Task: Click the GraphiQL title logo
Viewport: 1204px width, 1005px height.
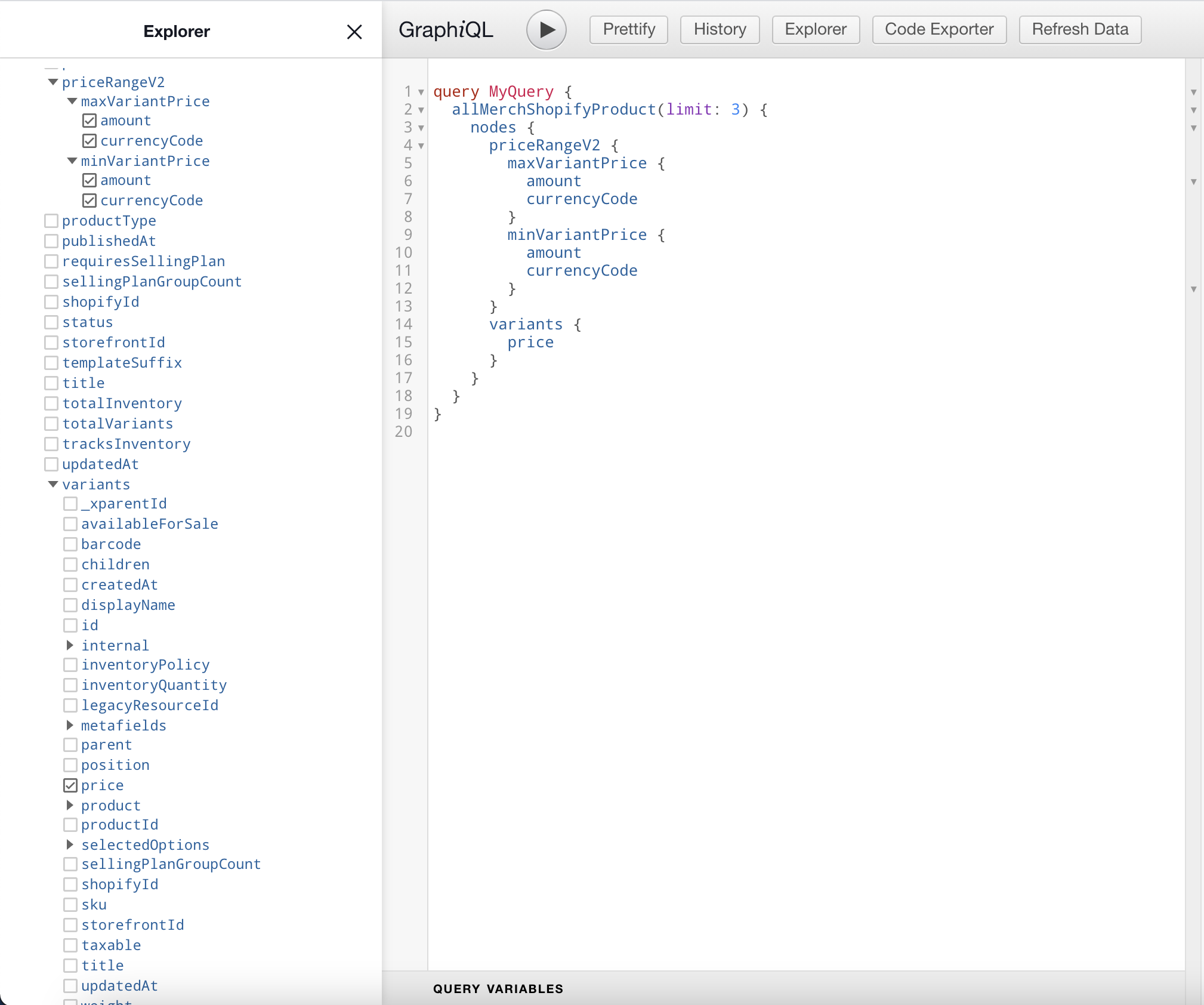Action: pos(446,29)
